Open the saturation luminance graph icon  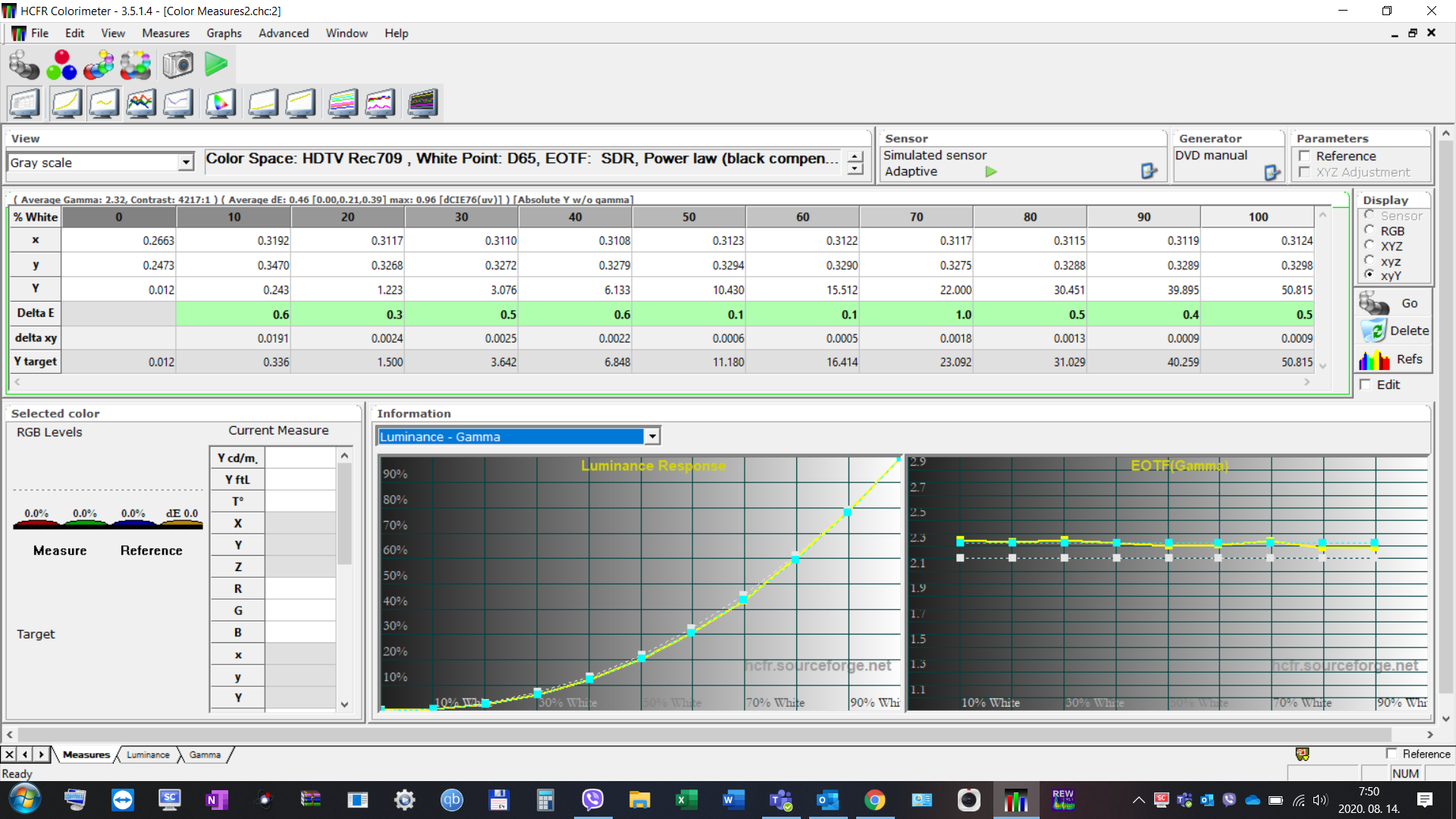[343, 103]
